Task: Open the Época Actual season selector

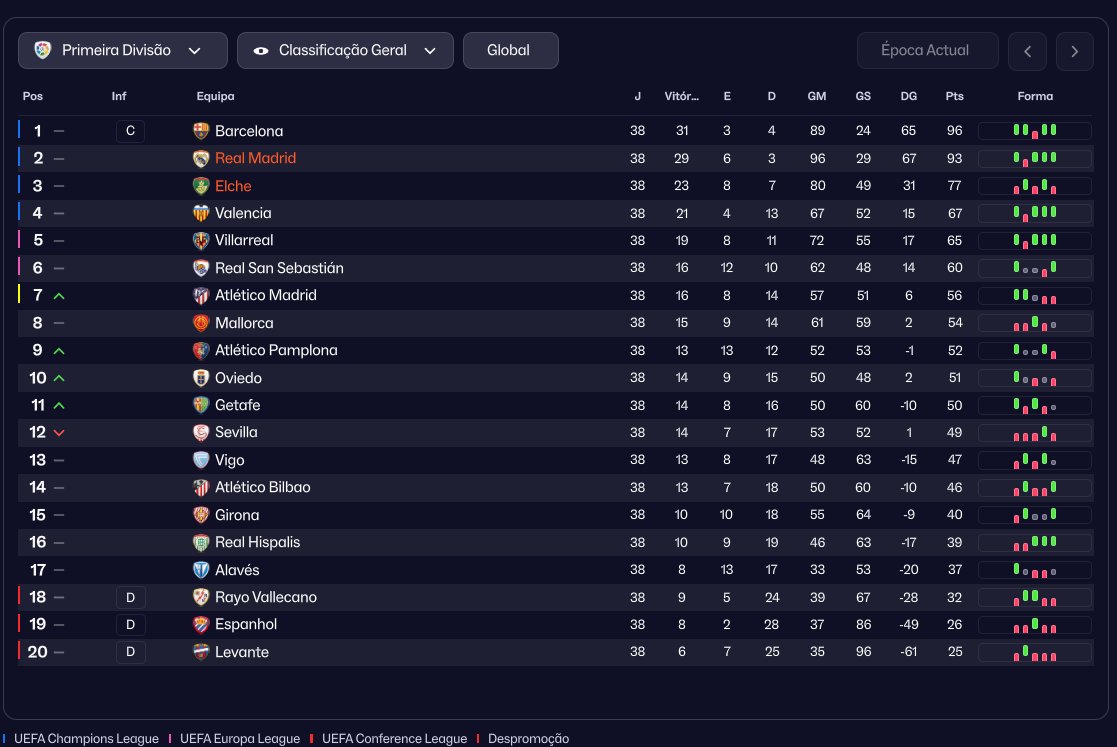Action: tap(927, 50)
